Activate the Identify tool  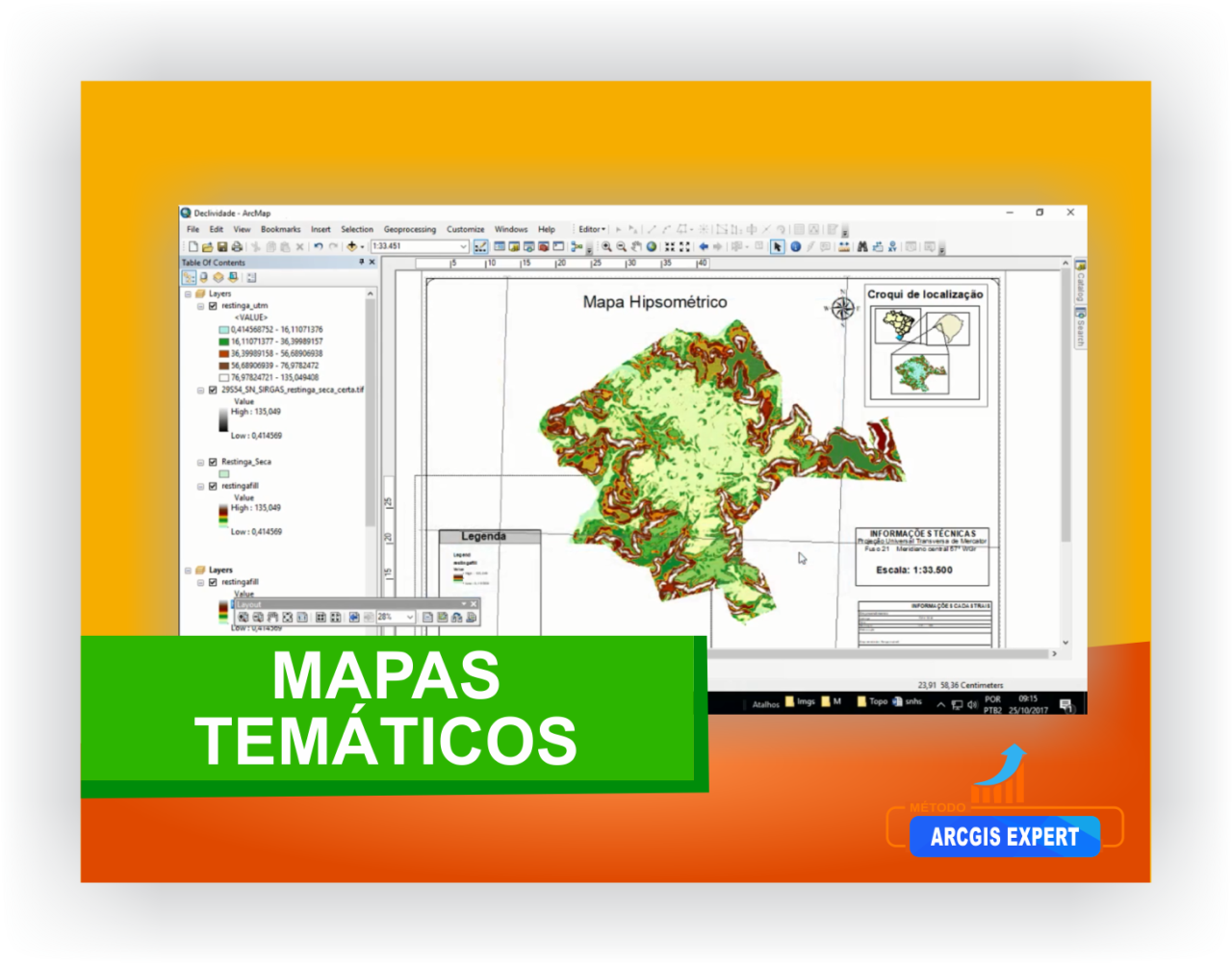794,247
